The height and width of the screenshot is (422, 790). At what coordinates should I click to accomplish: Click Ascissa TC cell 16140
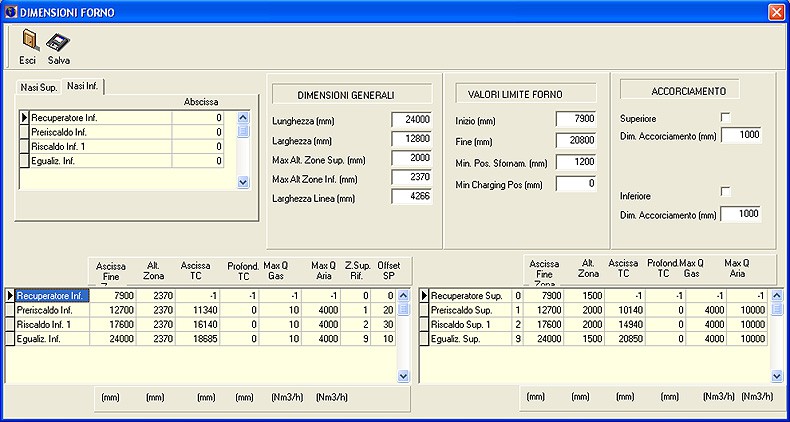pos(198,324)
